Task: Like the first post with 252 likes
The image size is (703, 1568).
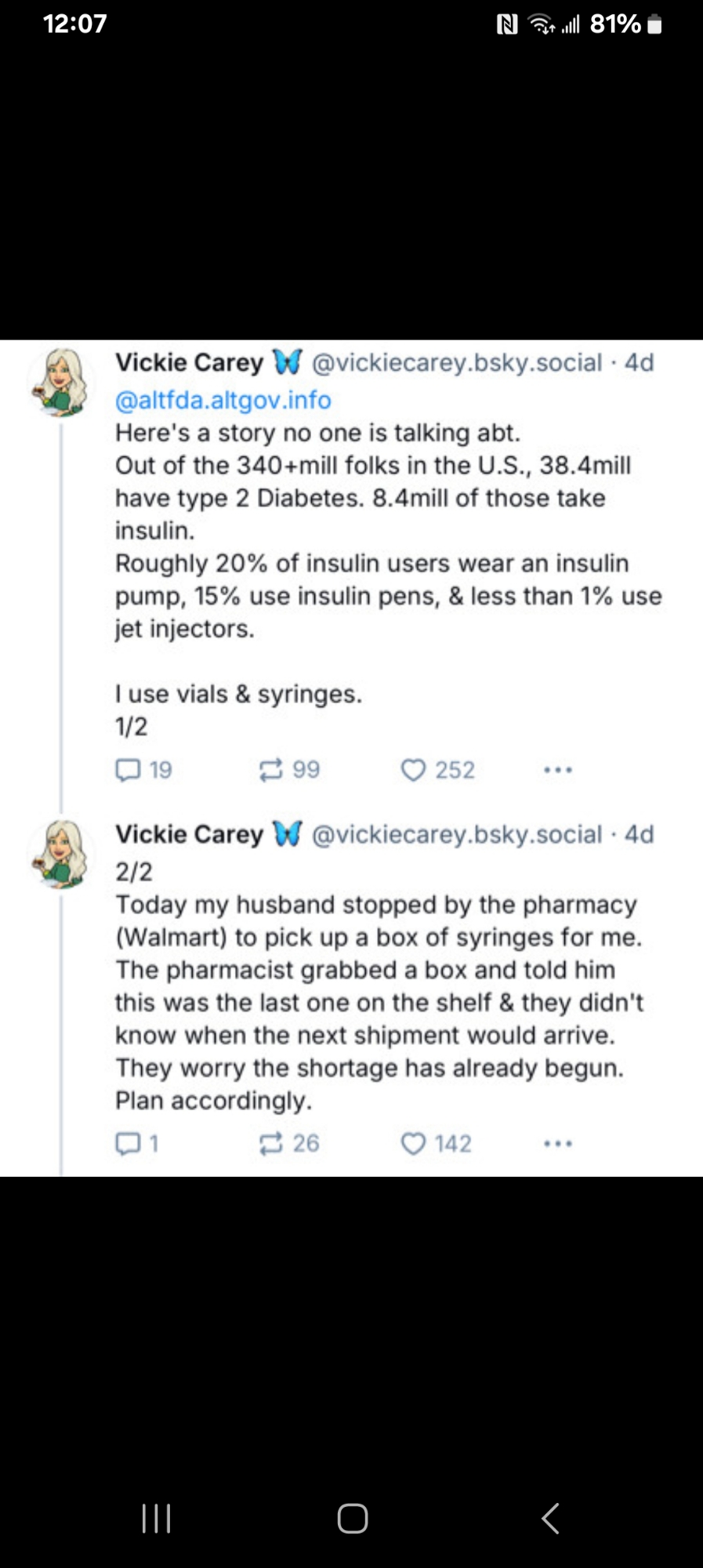Action: coord(413,770)
